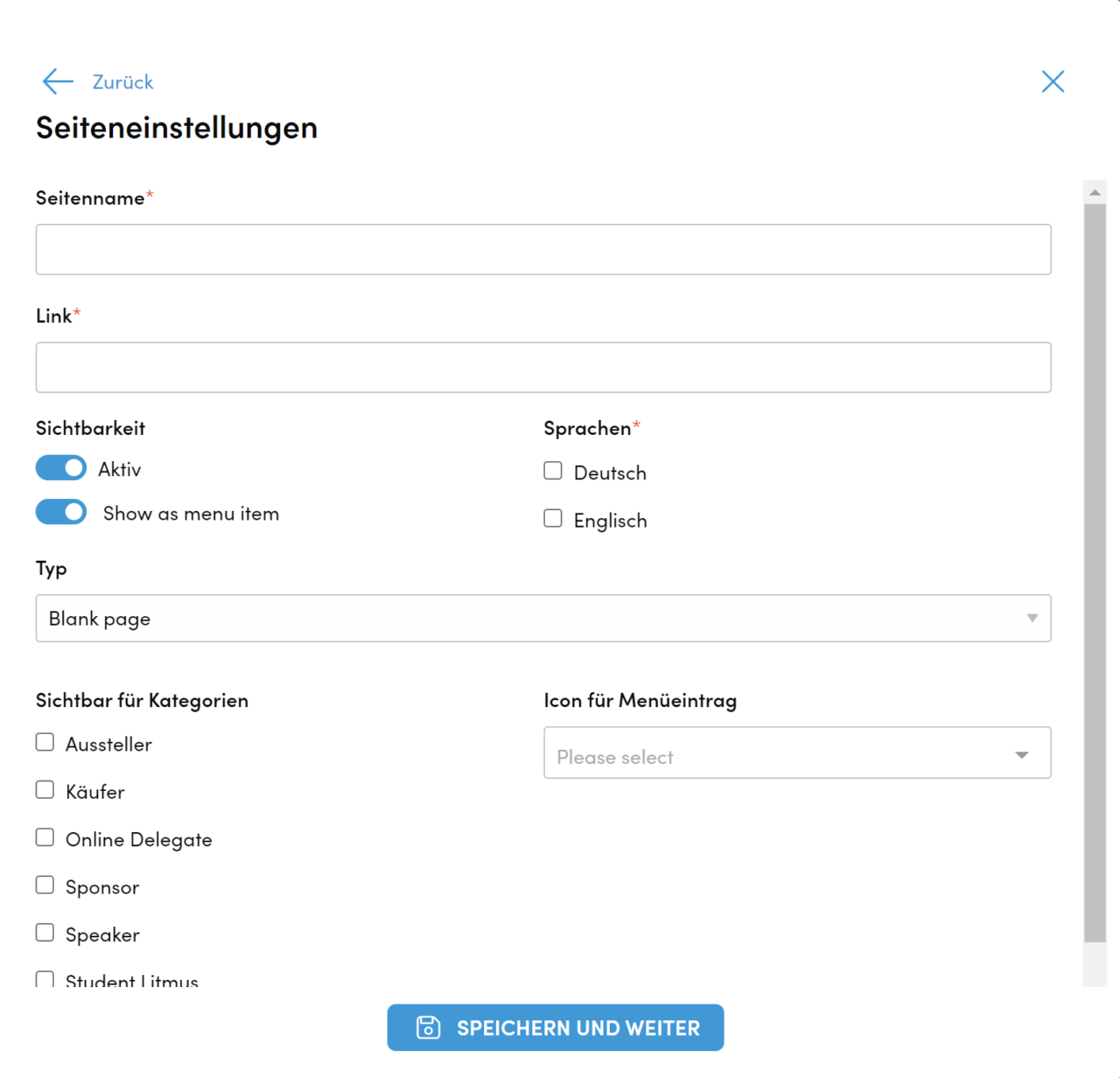The image size is (1120, 1078).
Task: Toggle the Aktiv switch off
Action: [x=61, y=468]
